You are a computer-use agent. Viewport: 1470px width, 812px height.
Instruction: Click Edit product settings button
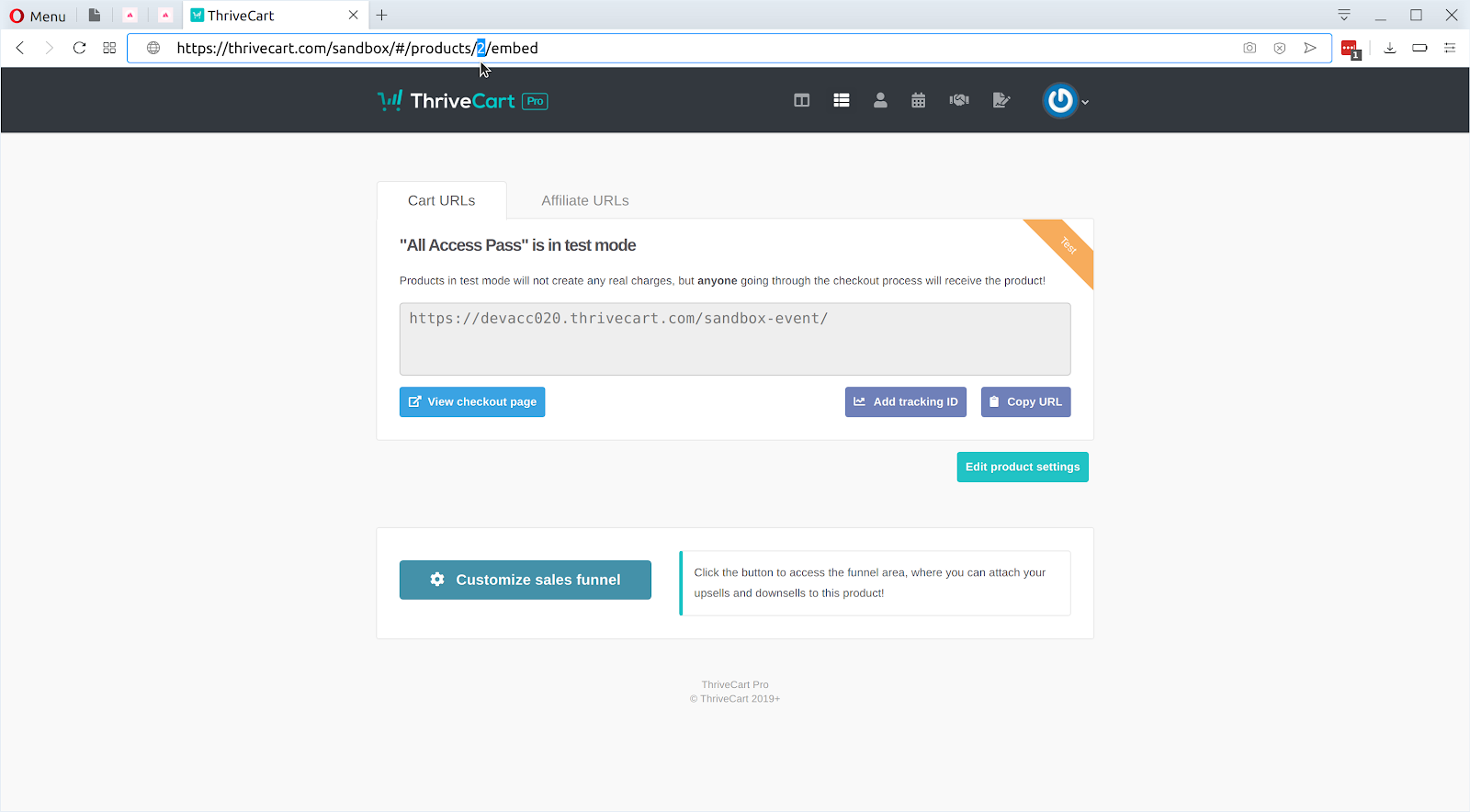pos(1023,467)
